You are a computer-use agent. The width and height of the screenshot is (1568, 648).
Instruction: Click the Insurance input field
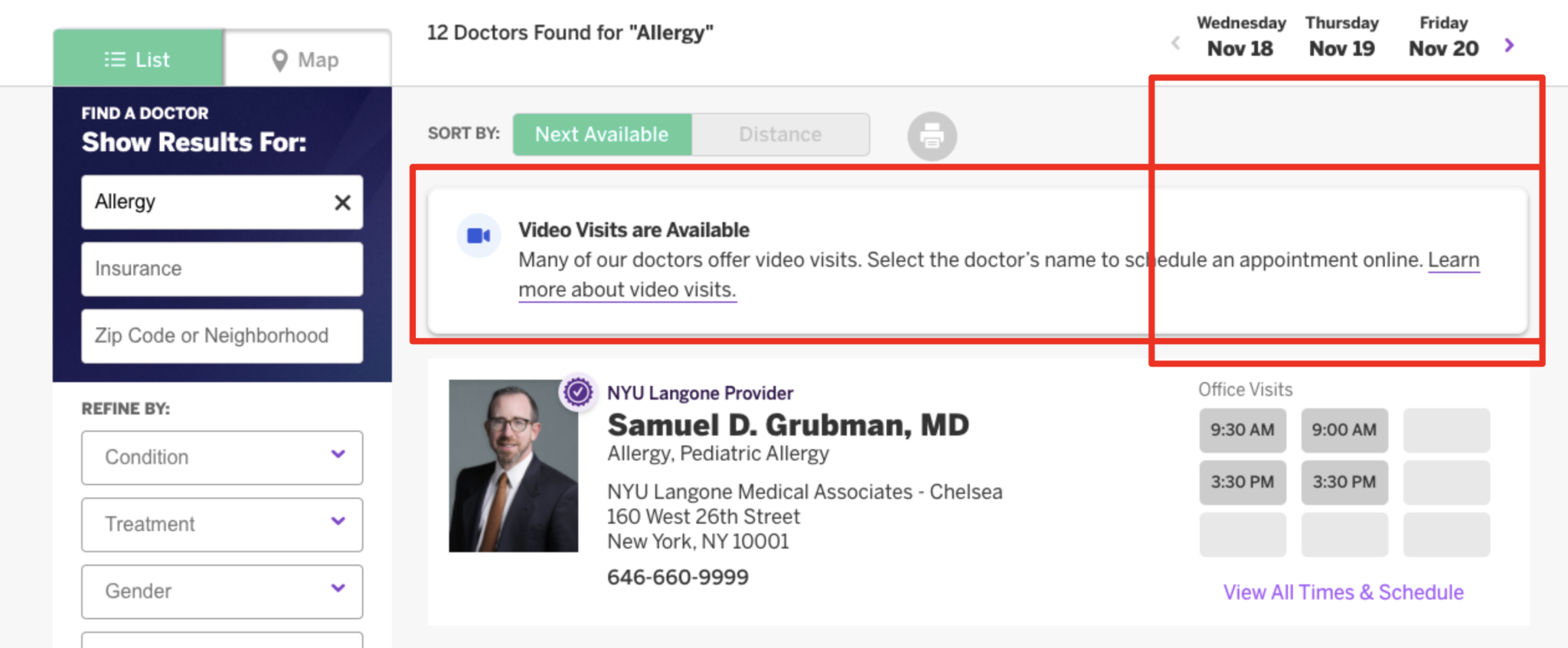pos(221,269)
